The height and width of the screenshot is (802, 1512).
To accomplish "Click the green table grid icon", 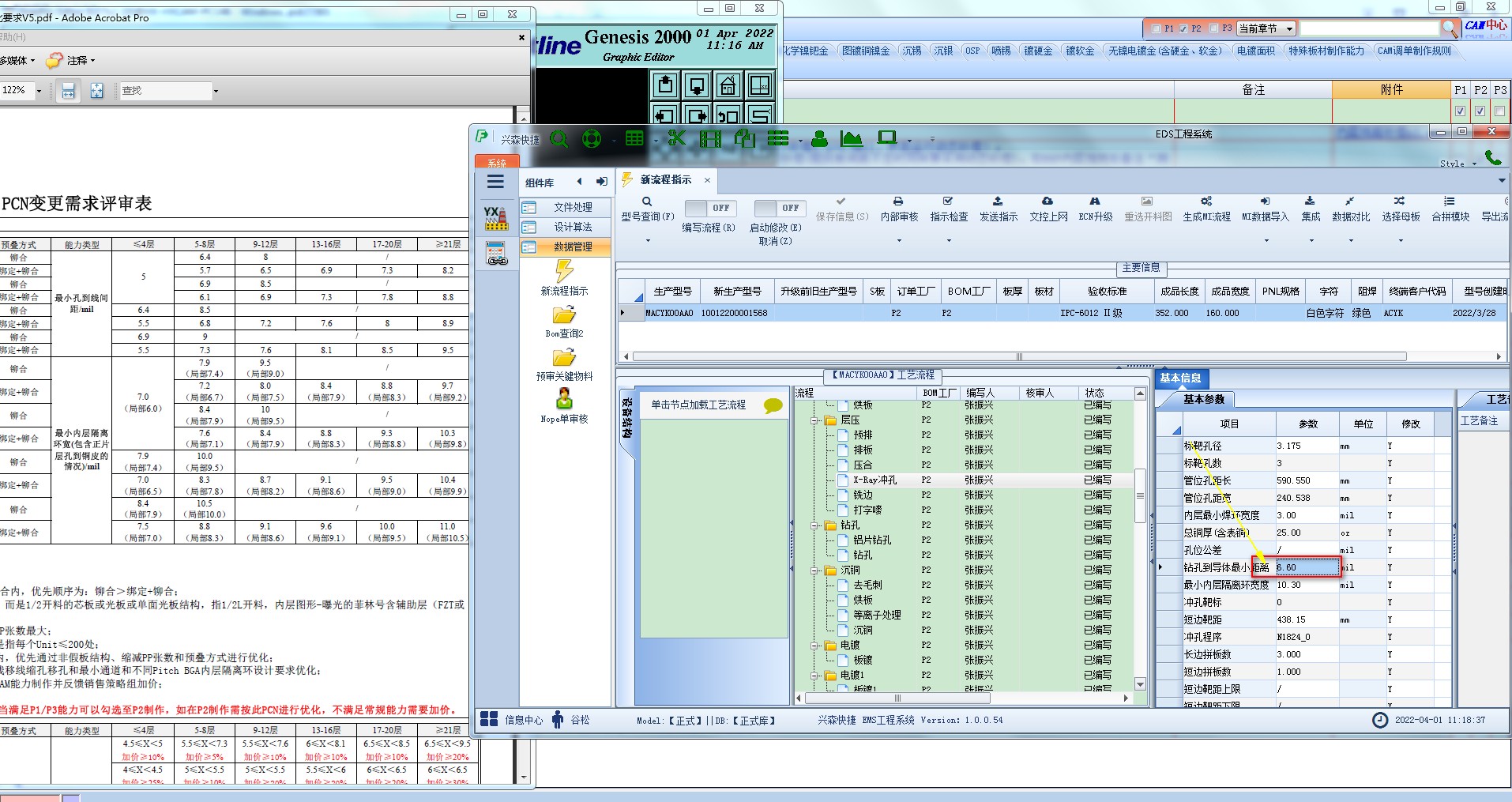I will coord(634,139).
